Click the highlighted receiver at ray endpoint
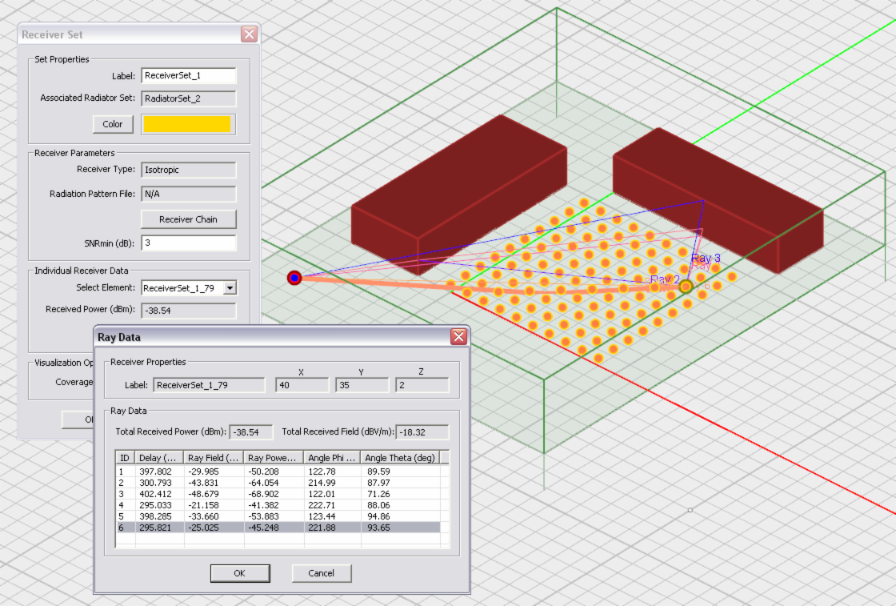 click(x=686, y=287)
